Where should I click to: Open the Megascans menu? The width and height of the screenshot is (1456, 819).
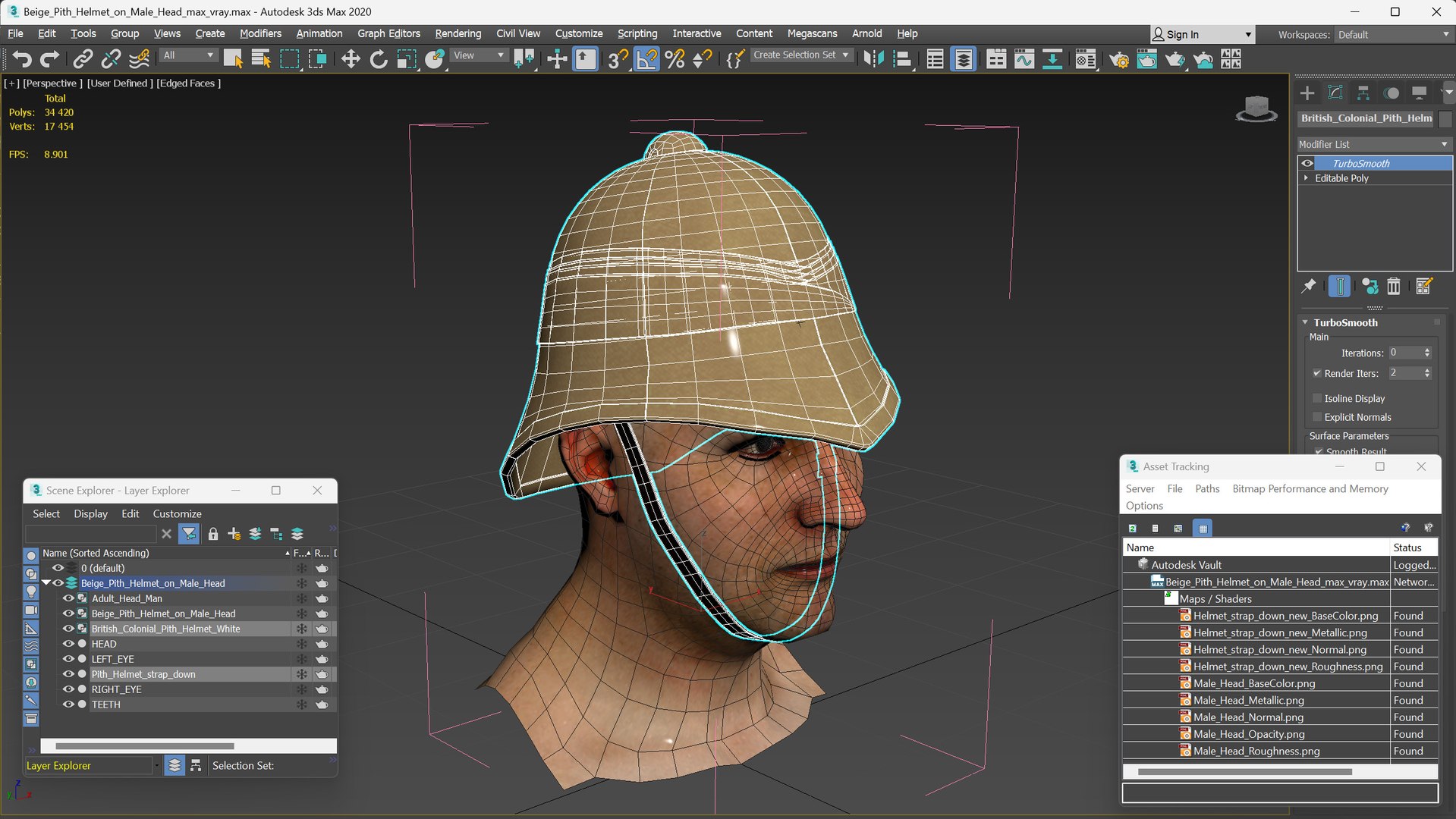click(812, 33)
